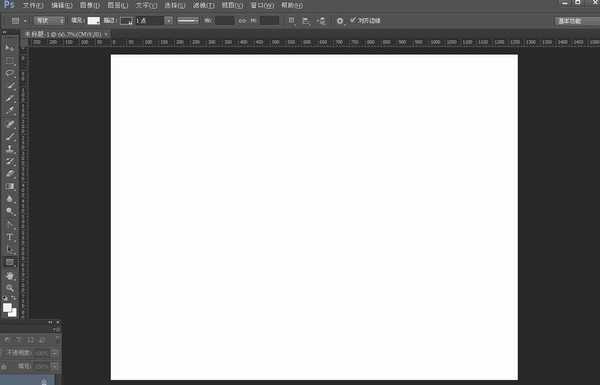The image size is (600, 385).
Task: Toggle the align edges checkbox
Action: click(x=353, y=20)
